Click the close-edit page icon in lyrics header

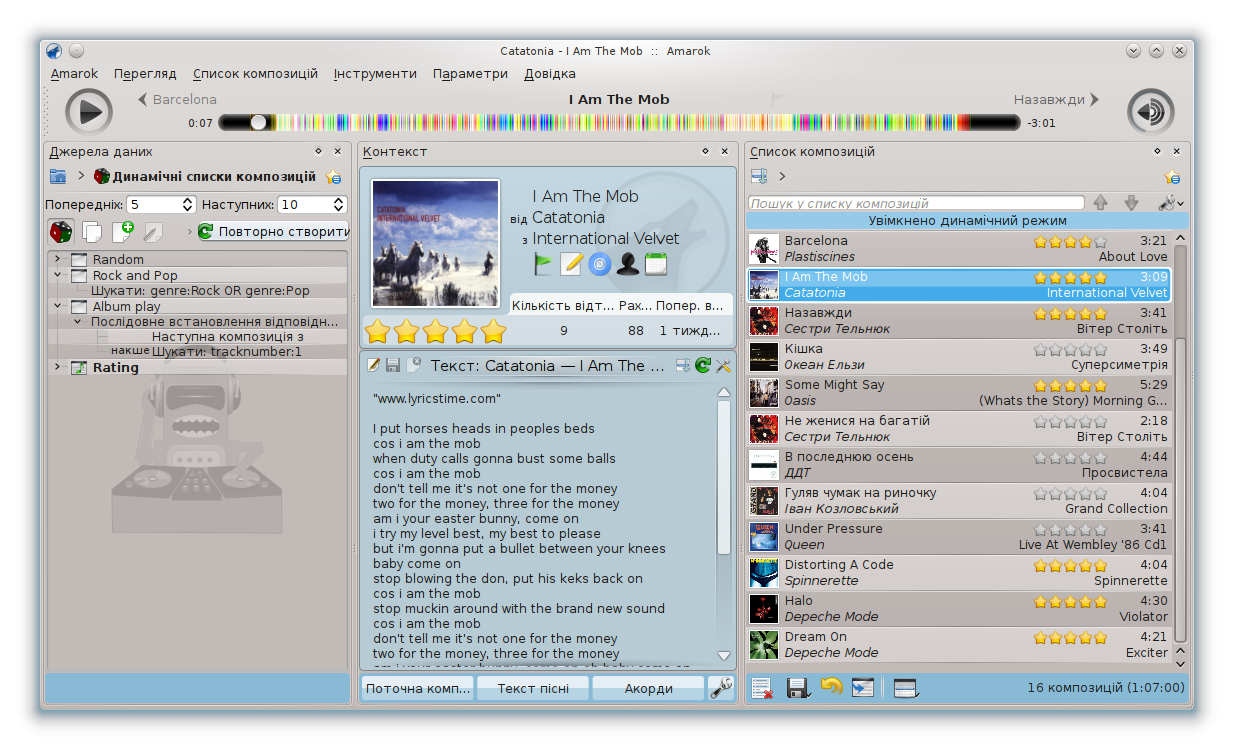[413, 365]
